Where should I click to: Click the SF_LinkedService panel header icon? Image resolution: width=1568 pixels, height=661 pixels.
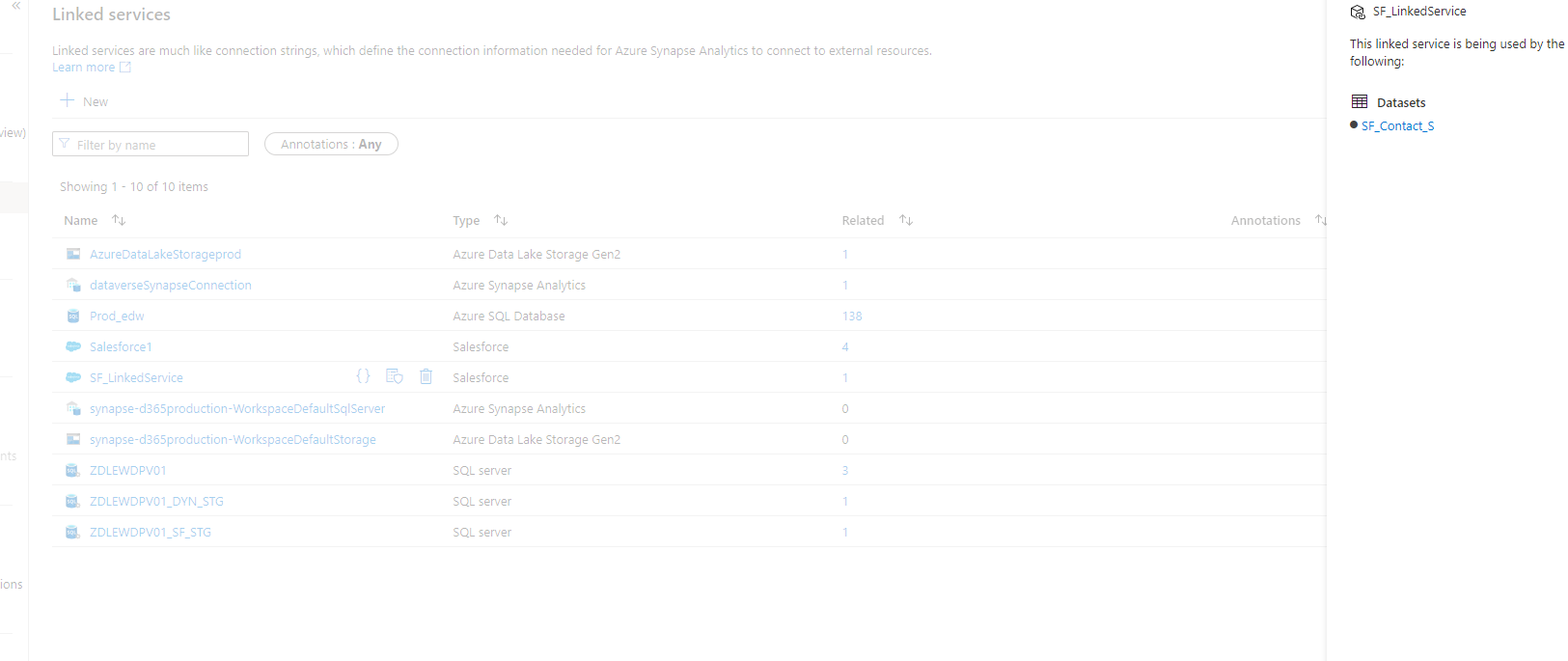tap(1358, 12)
